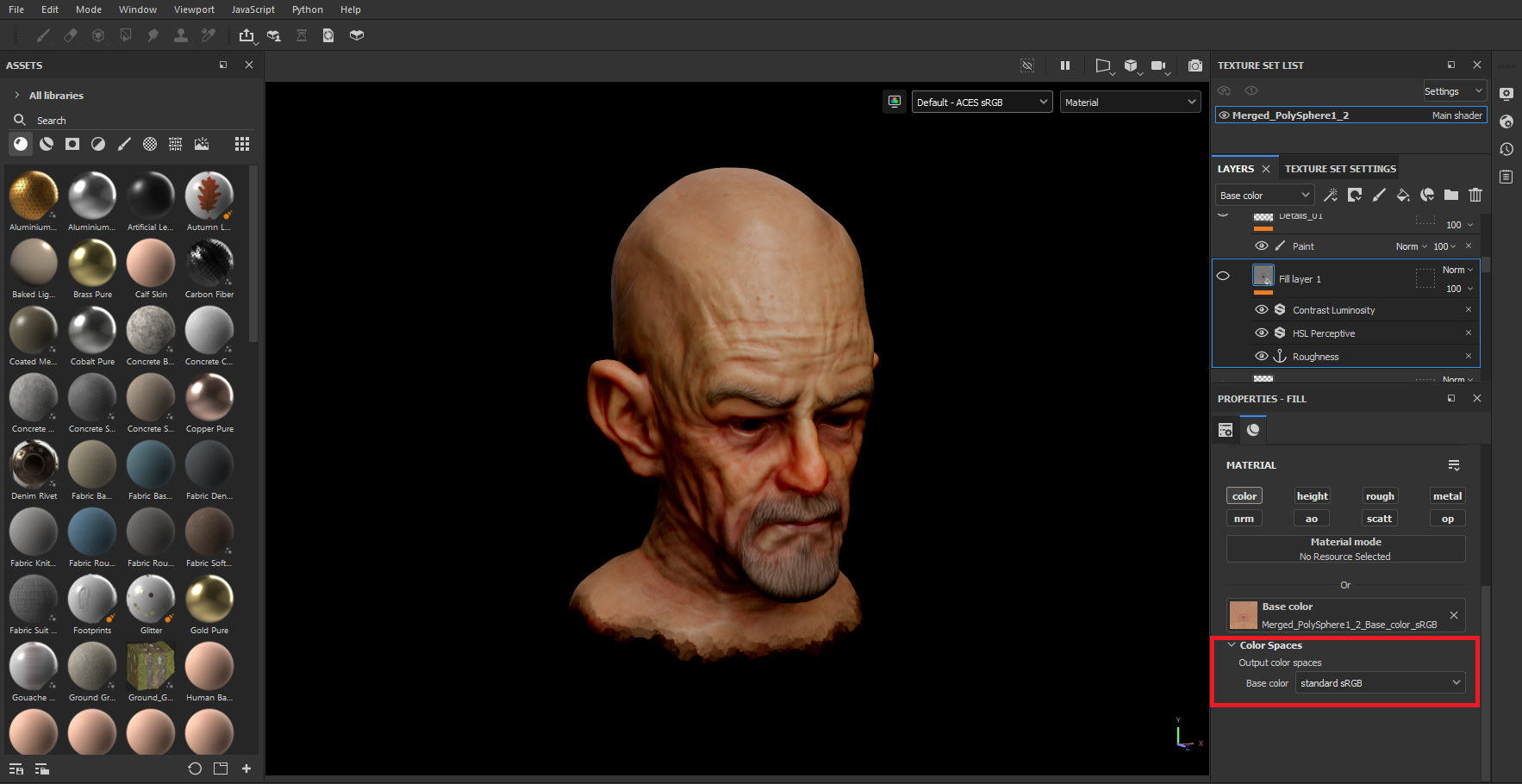Click the delete layer trash icon
Image resolution: width=1522 pixels, height=784 pixels.
[1475, 196]
